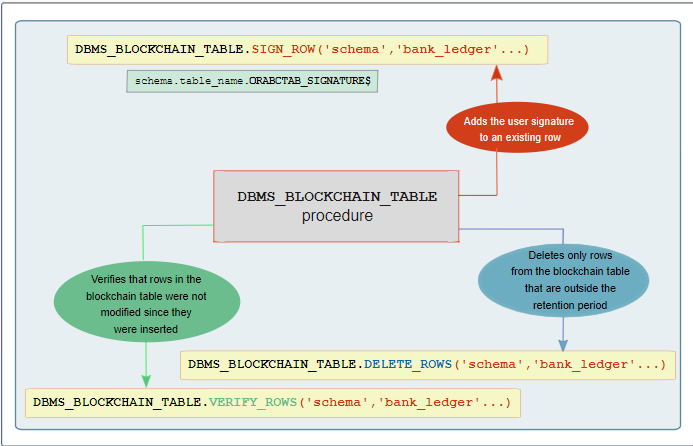Click the green 'Verifies that rows' ellipse
This screenshot has width=693, height=446.
click(x=147, y=302)
